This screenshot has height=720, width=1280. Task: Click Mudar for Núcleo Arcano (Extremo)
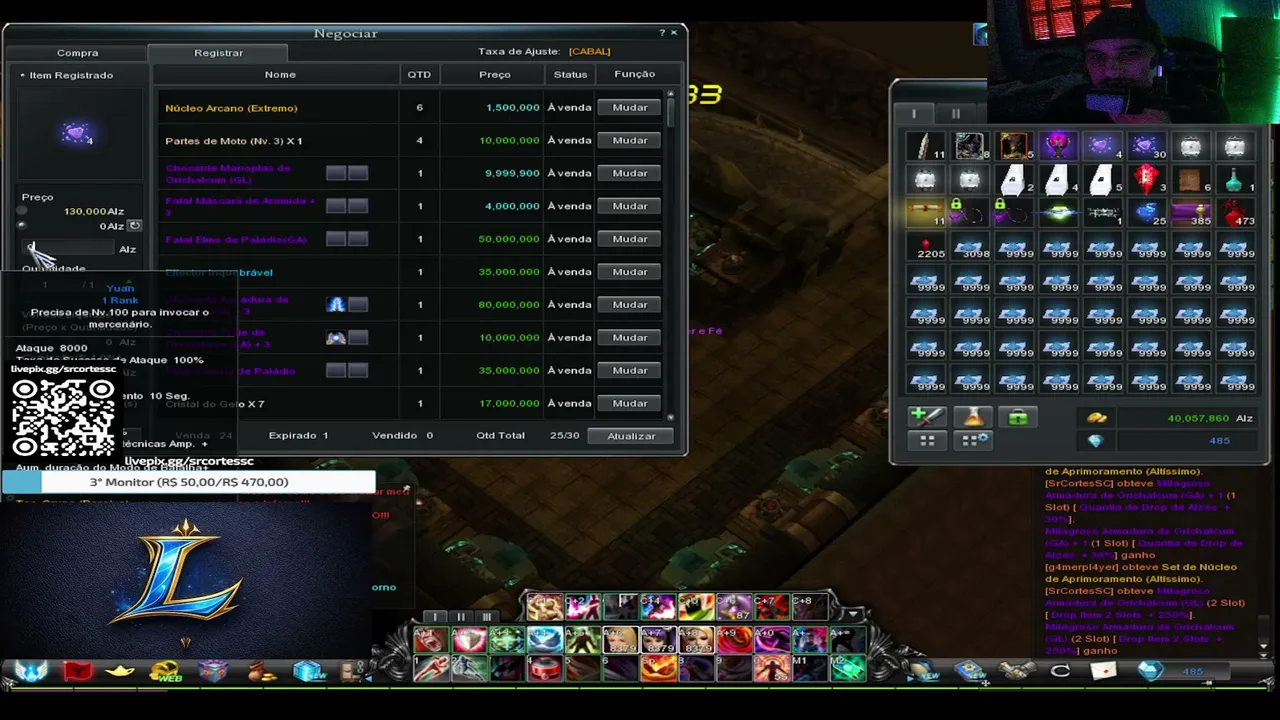(630, 107)
